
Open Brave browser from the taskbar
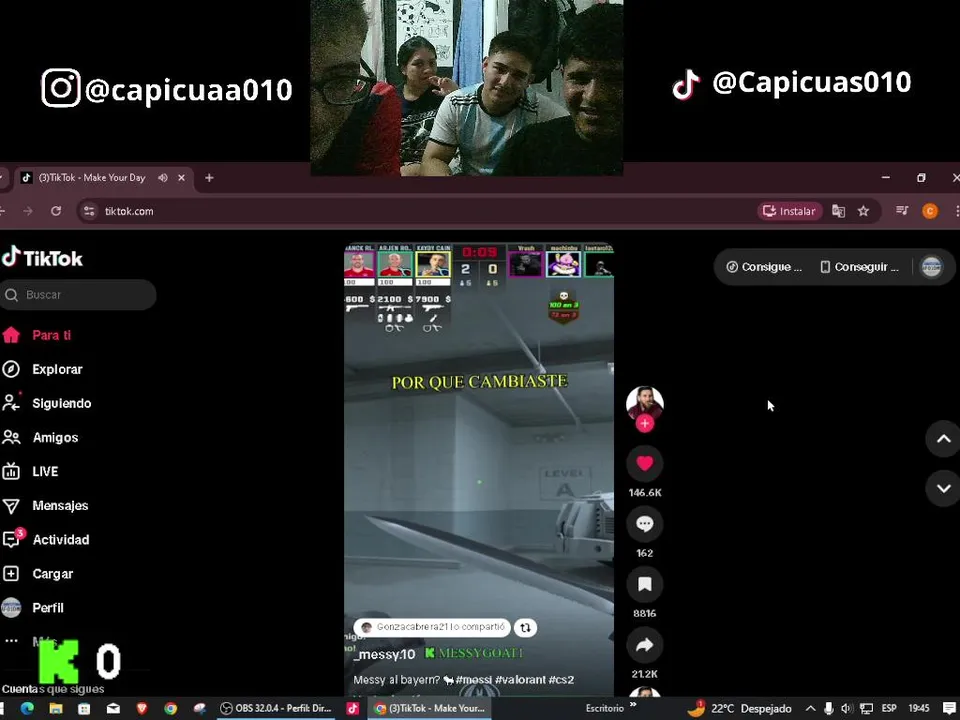[x=142, y=708]
